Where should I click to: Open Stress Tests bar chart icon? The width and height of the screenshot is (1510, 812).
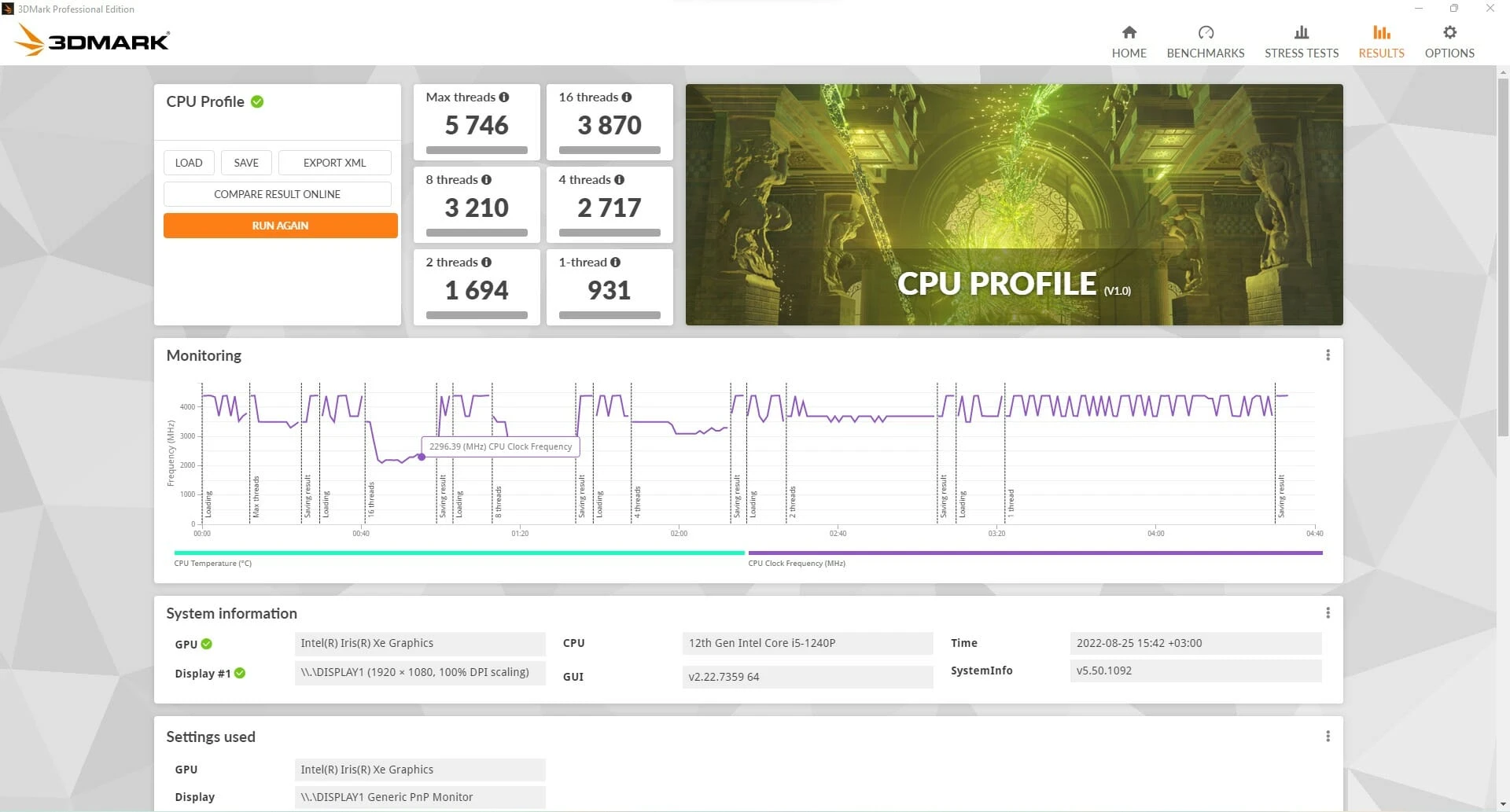pyautogui.click(x=1301, y=32)
